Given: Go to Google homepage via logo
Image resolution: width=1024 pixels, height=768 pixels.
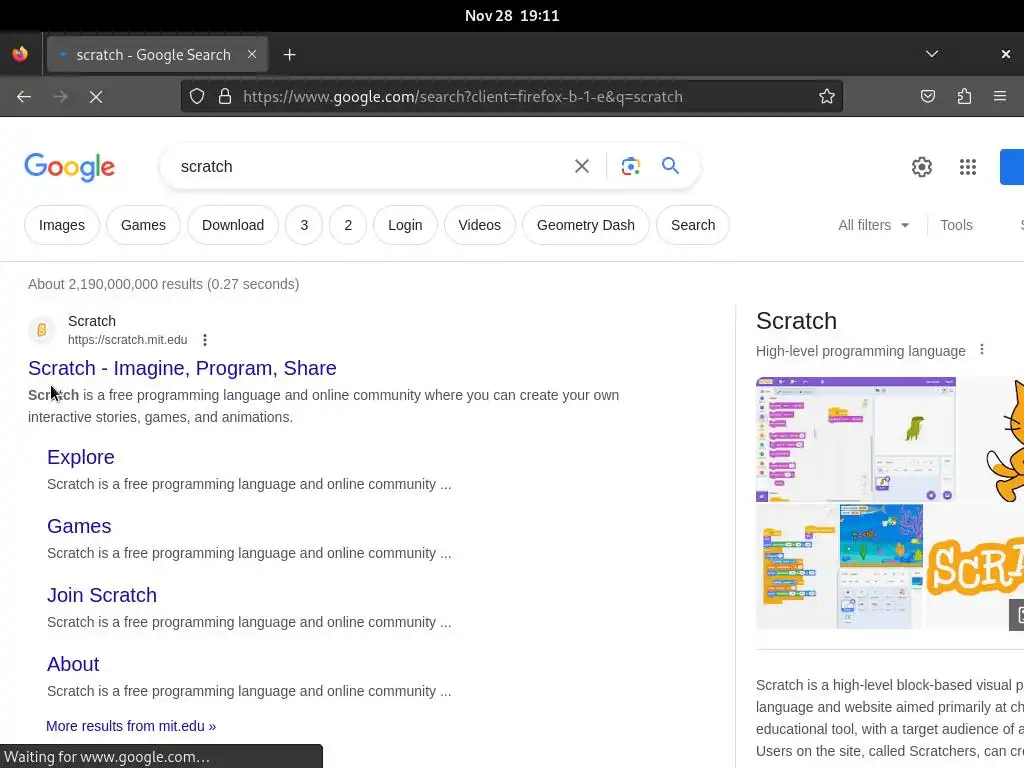Looking at the screenshot, I should pyautogui.click(x=70, y=167).
